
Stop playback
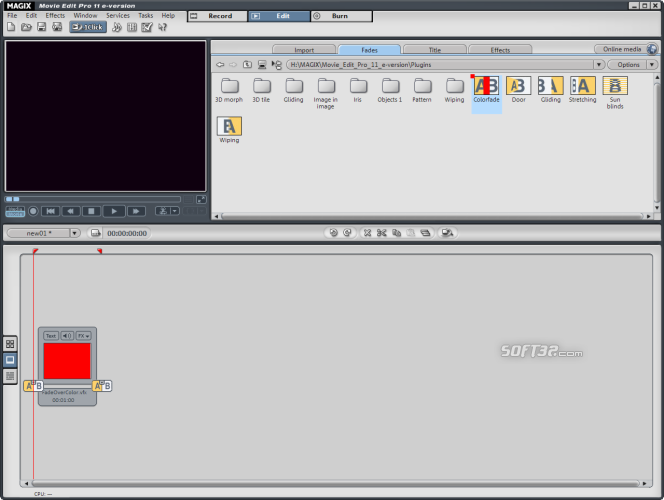(91, 211)
